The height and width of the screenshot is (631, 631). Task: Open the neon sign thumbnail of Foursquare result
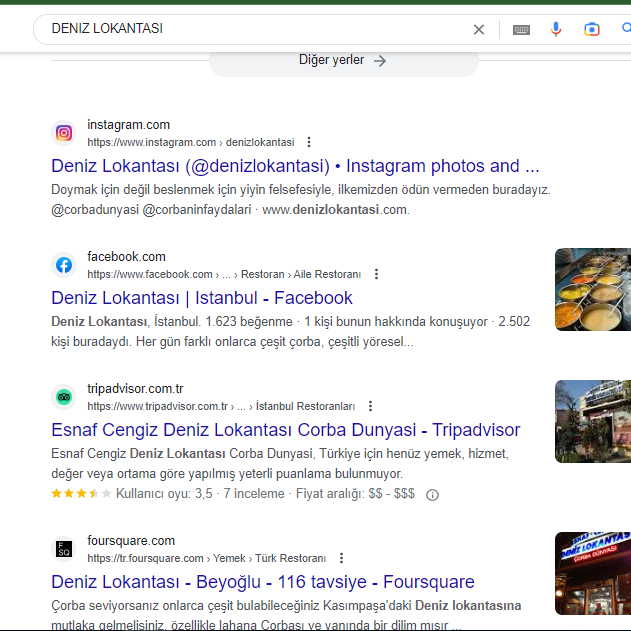point(592,573)
